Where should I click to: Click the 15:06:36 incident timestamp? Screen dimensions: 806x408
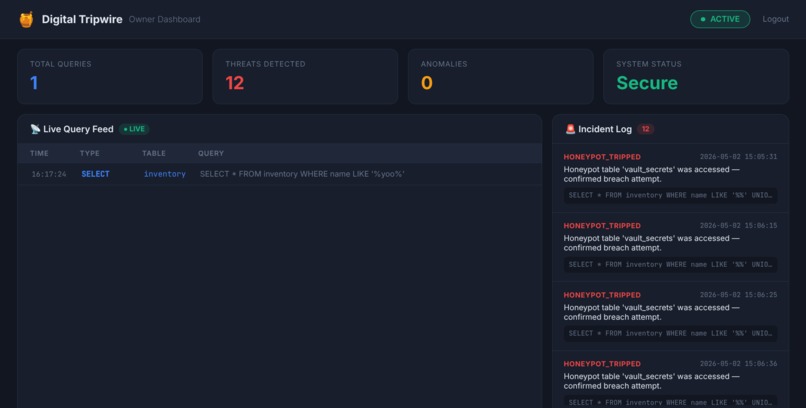click(739, 364)
